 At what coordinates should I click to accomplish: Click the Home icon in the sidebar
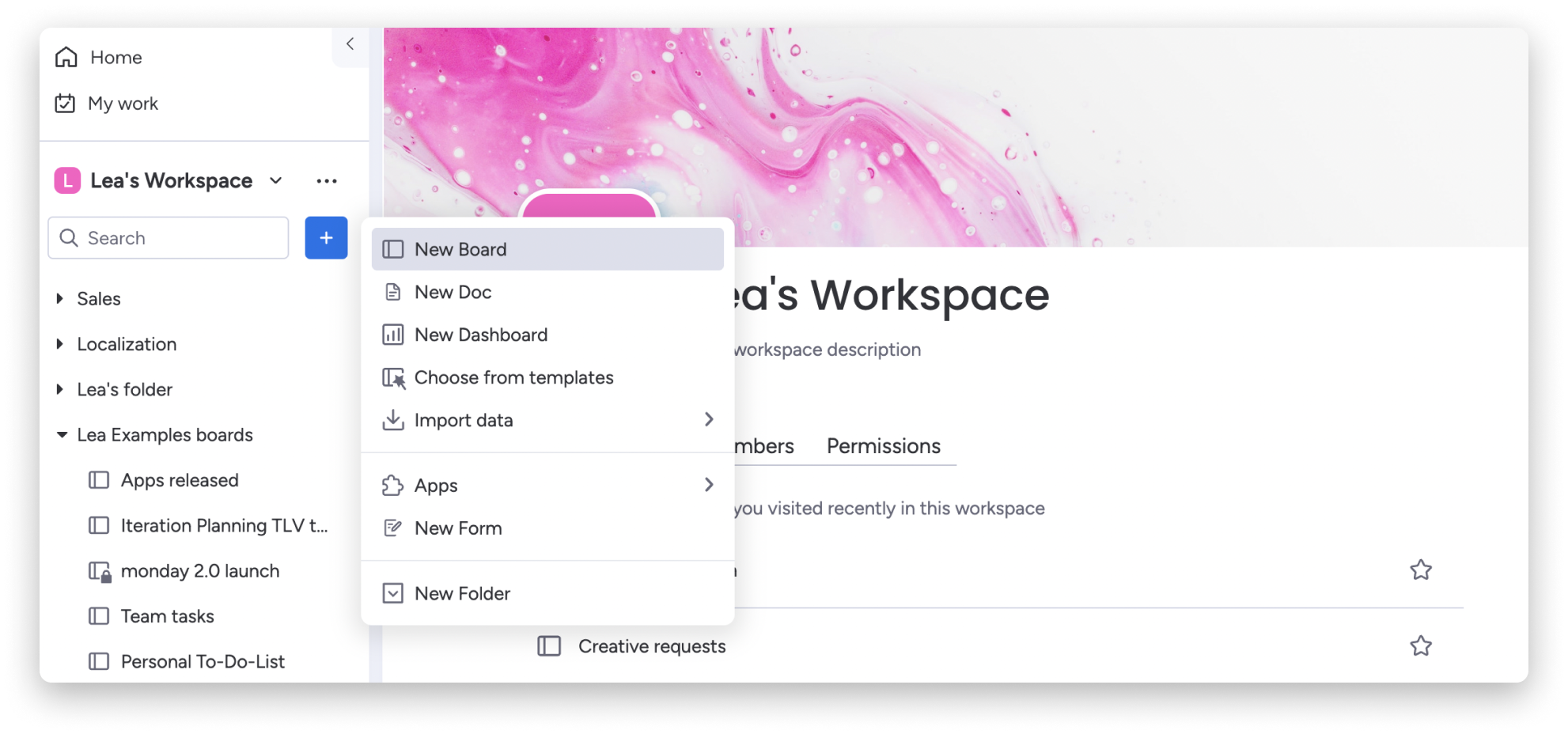click(x=66, y=57)
